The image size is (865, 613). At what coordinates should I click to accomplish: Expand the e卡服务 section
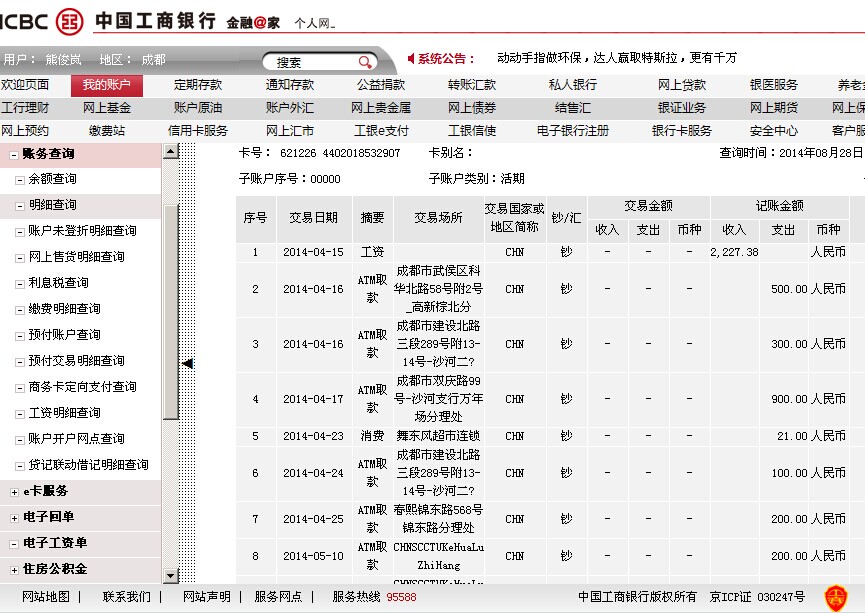pyautogui.click(x=14, y=492)
